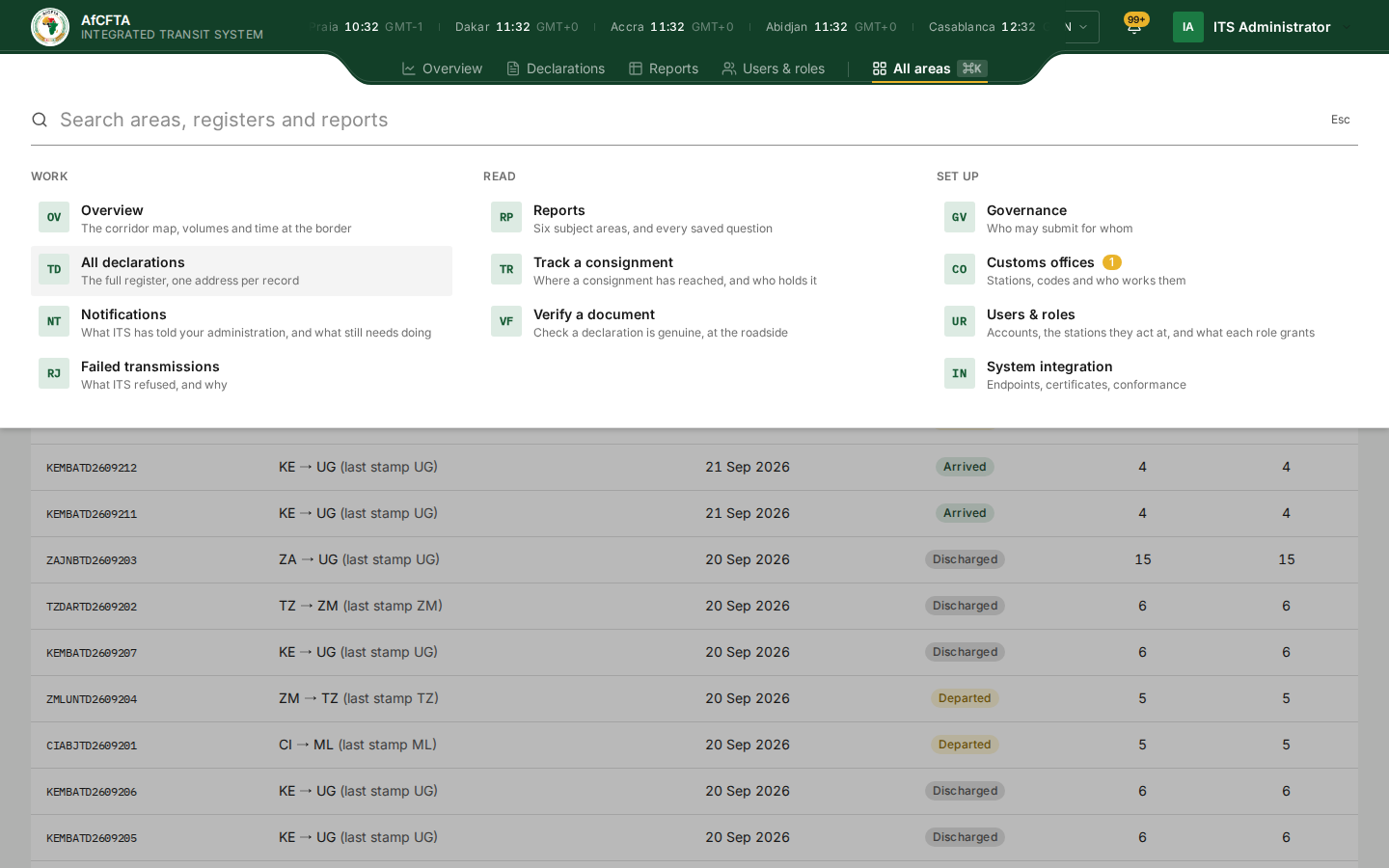Open the All declarations register
Image resolution: width=1389 pixels, height=868 pixels.
(241, 271)
